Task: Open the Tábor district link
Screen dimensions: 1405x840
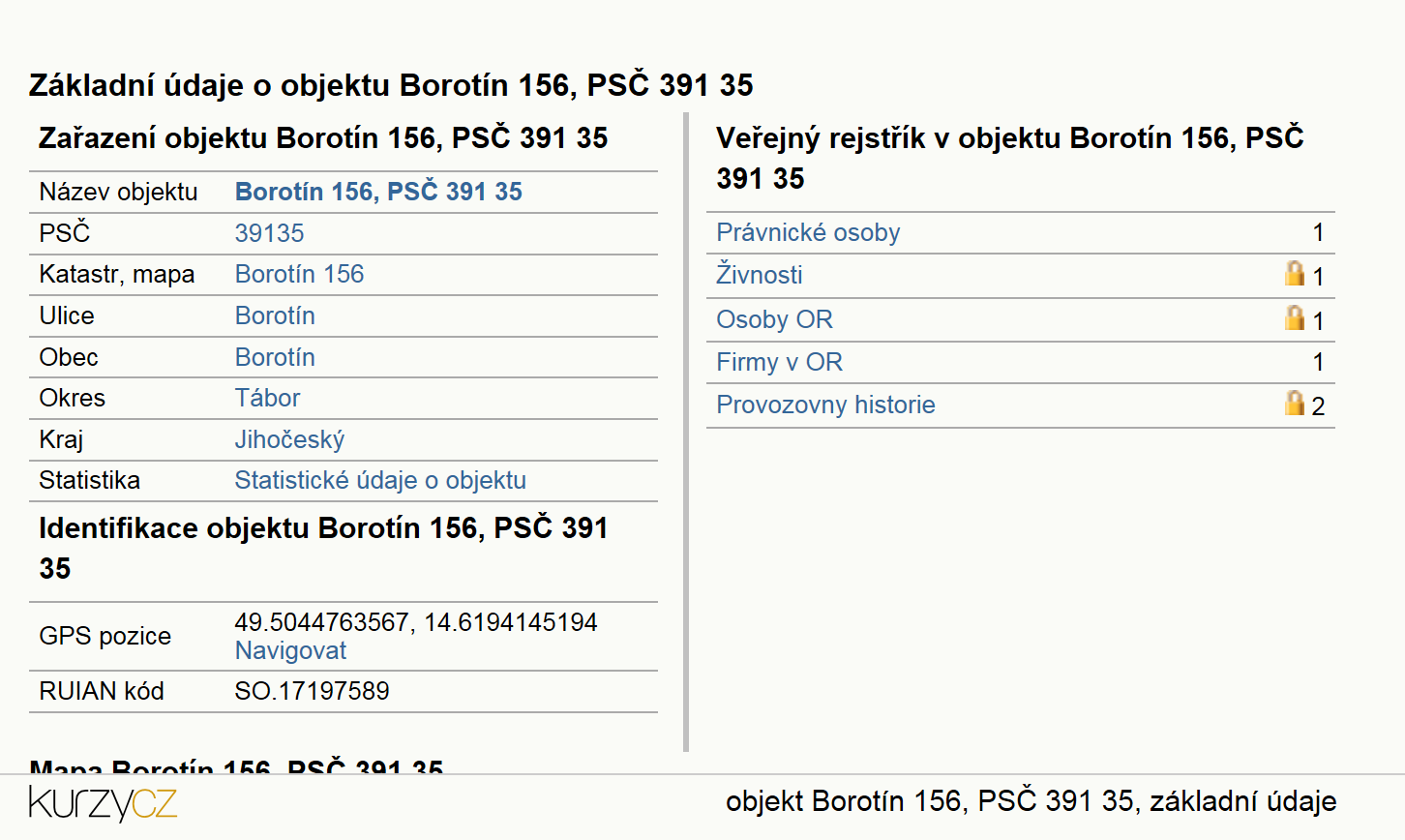Action: coord(267,398)
